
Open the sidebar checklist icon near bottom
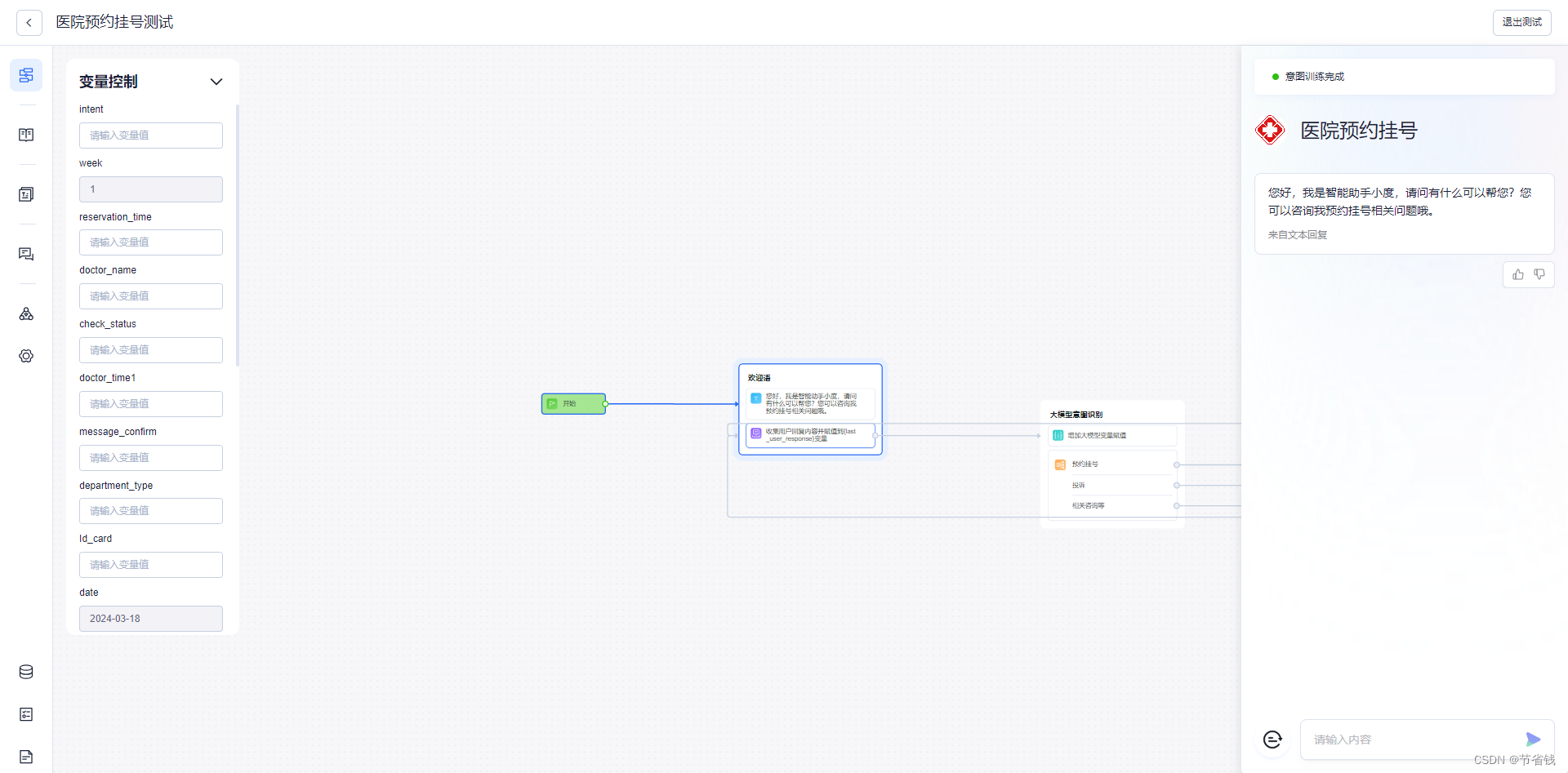pyautogui.click(x=26, y=714)
